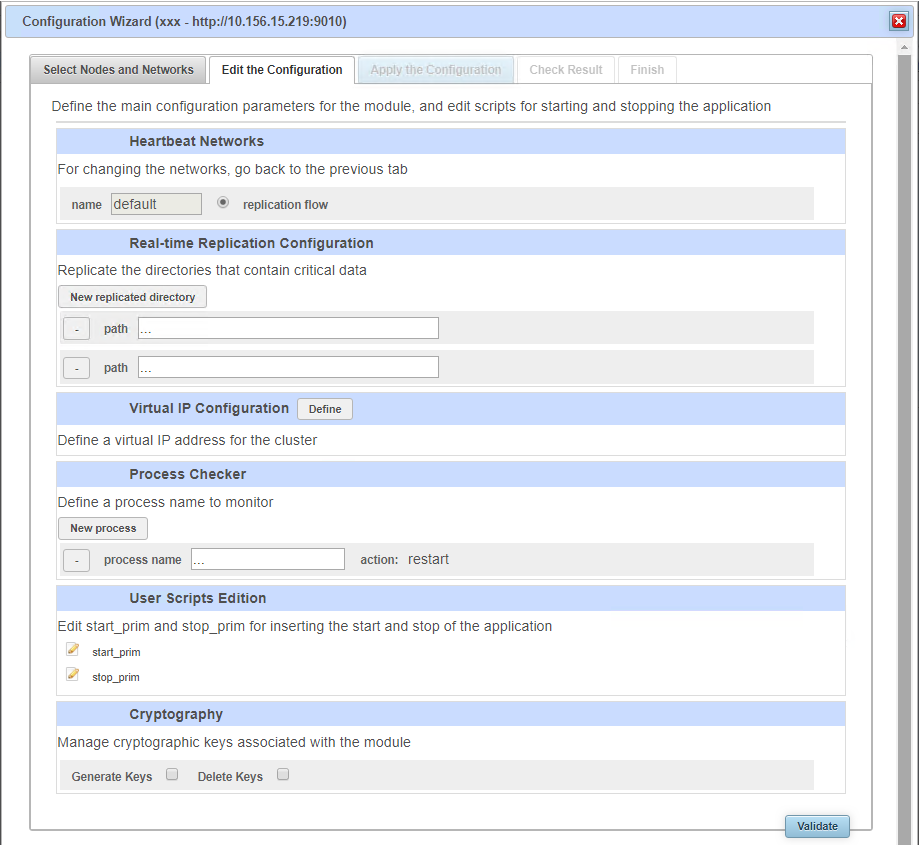Image resolution: width=919 pixels, height=845 pixels.
Task: Click the first path input field
Action: [287, 328]
